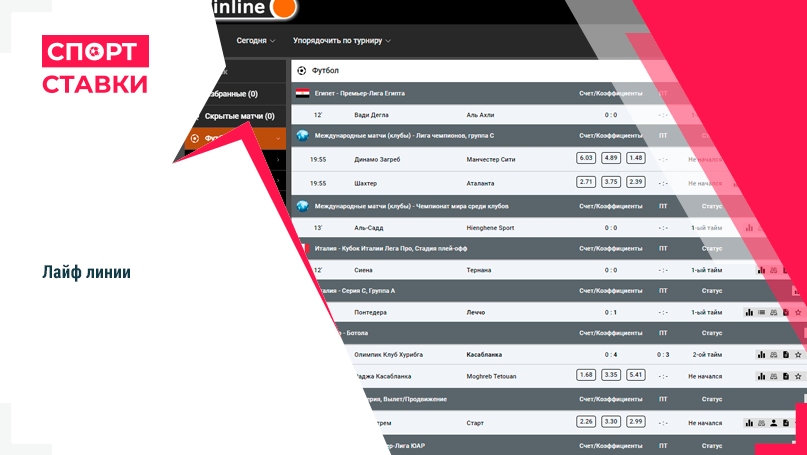Collapse the orange Футбол sidebar section
The height and width of the screenshot is (455, 807).
point(276,138)
